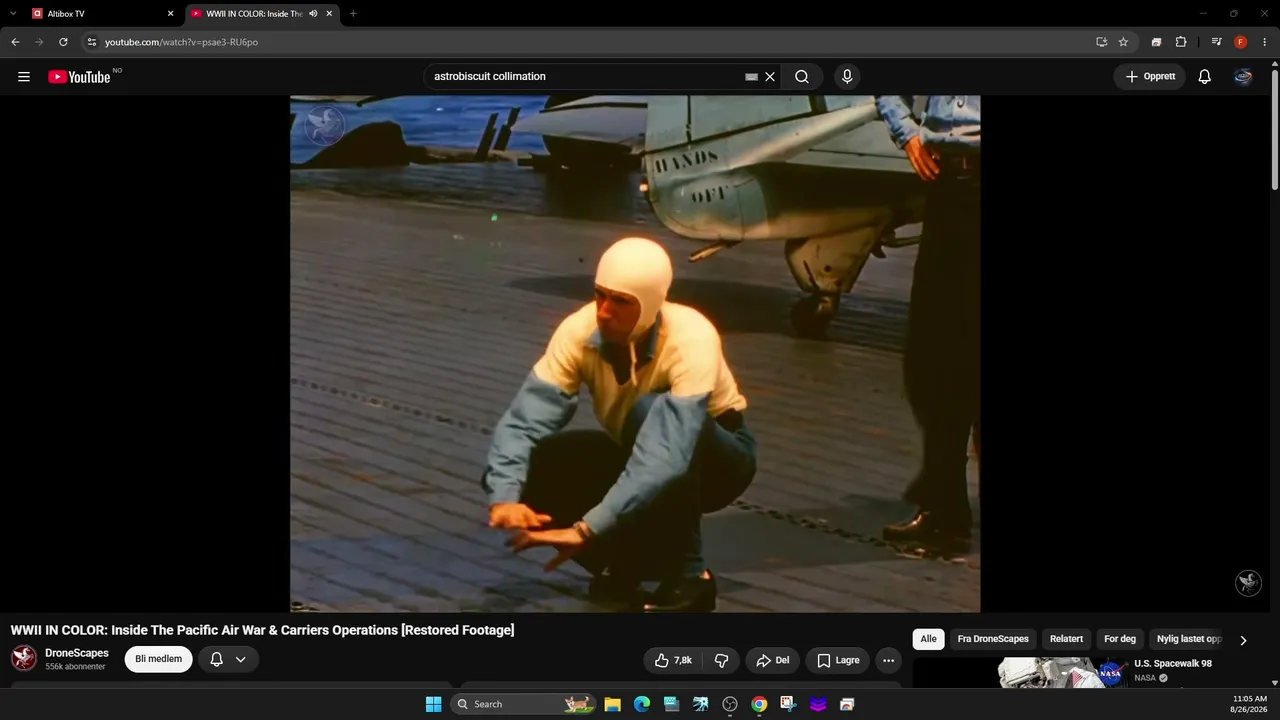Select the Fra DroneScapes filter chip
The height and width of the screenshot is (720, 1280).
click(993, 639)
